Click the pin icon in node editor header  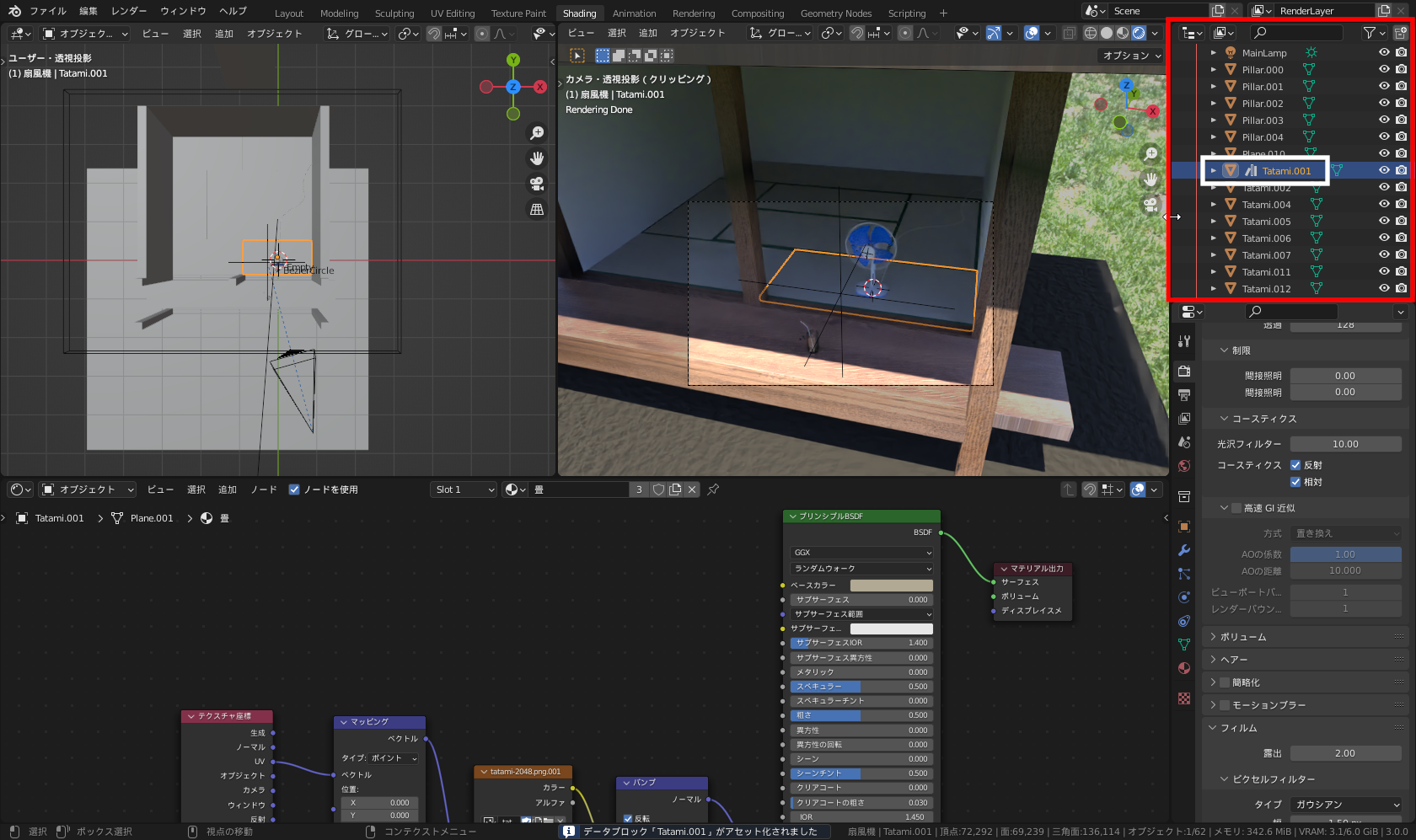[x=713, y=490]
